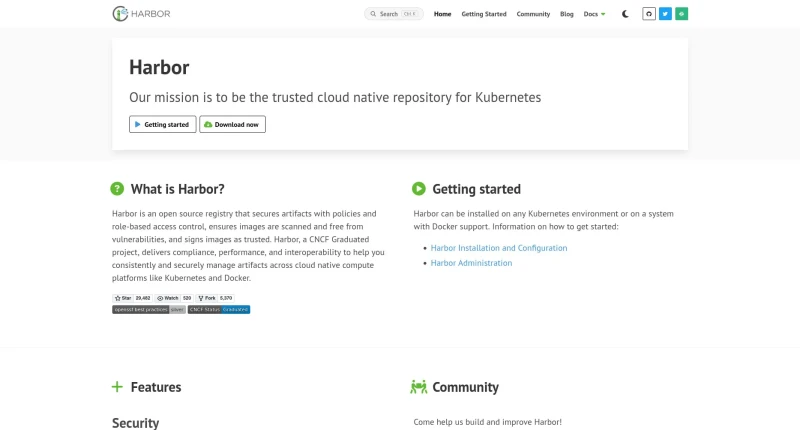Click the GitHub Watch badge

point(167,298)
